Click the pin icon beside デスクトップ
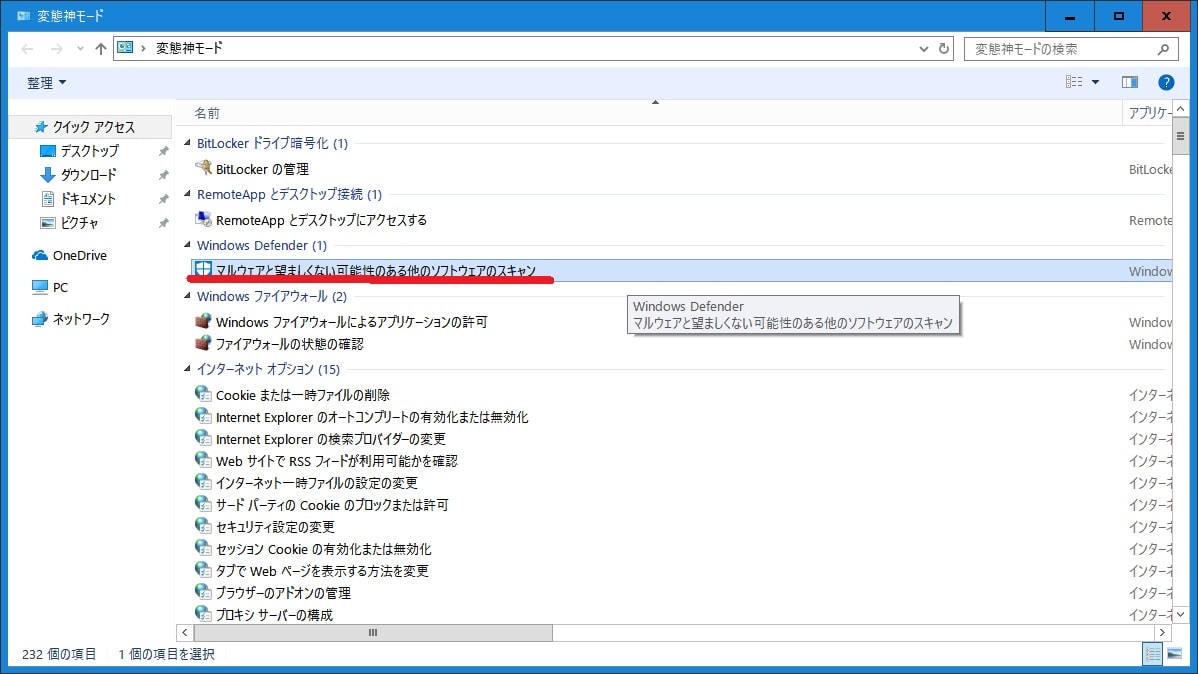 point(163,151)
